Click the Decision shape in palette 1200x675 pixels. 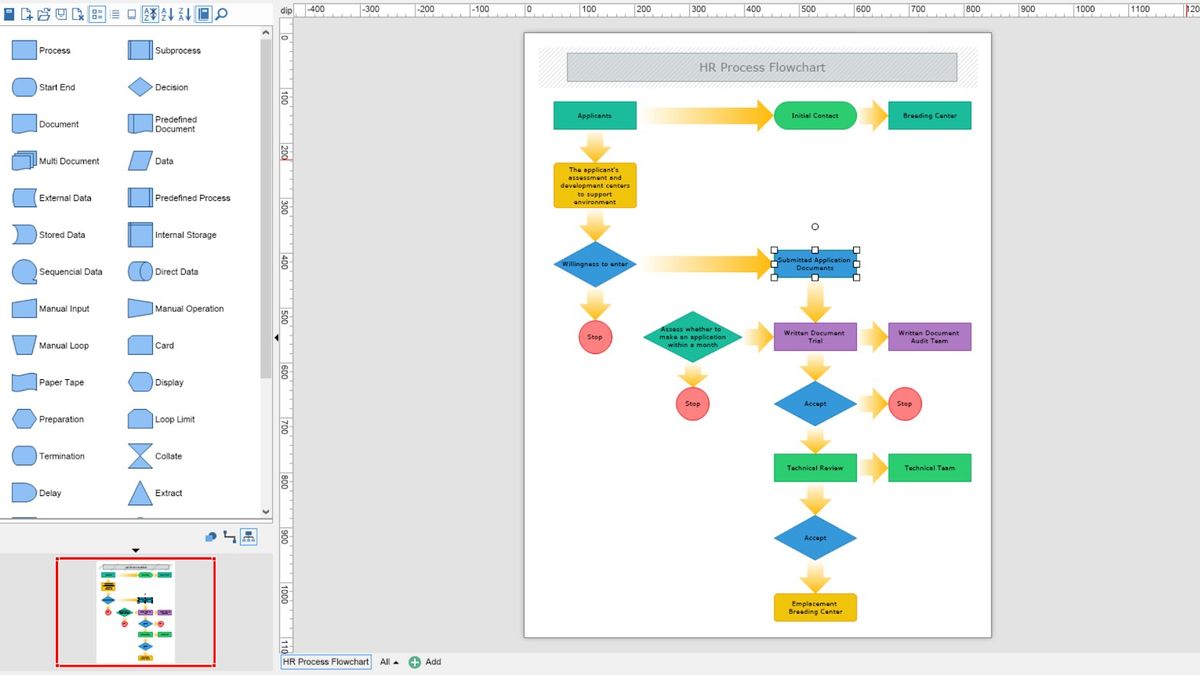tap(140, 87)
